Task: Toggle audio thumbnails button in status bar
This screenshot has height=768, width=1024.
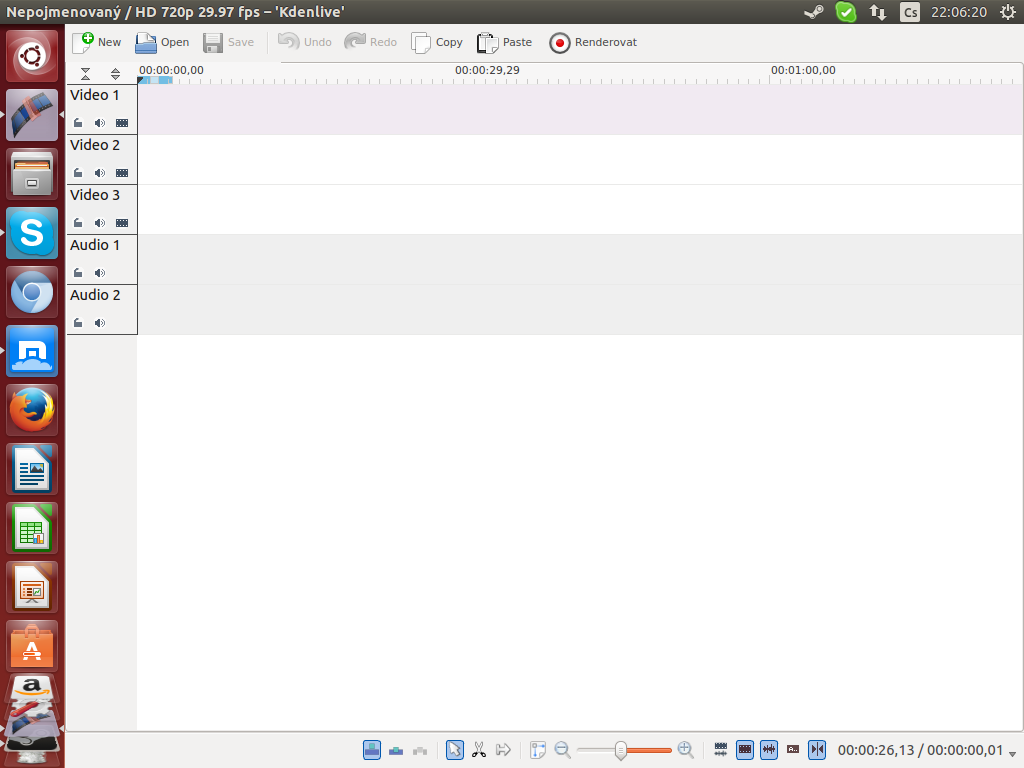Action: click(x=769, y=749)
